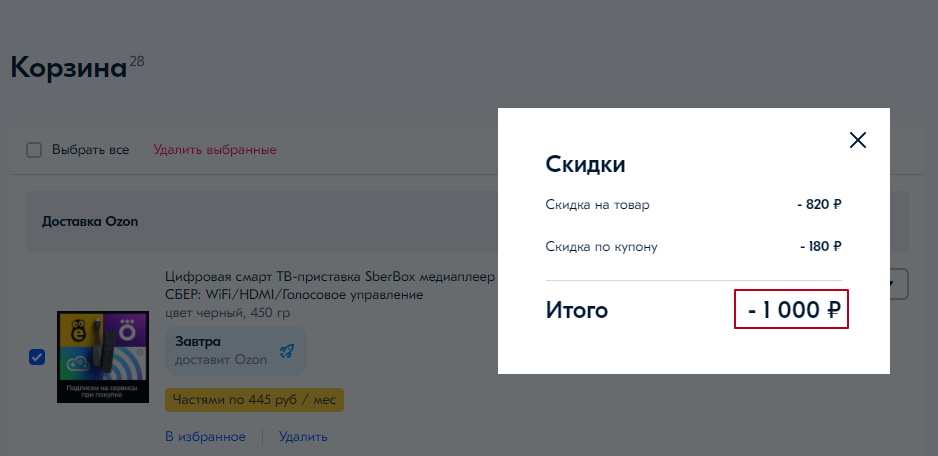Add SberBox to В избранное
The image size is (938, 456).
click(x=205, y=436)
